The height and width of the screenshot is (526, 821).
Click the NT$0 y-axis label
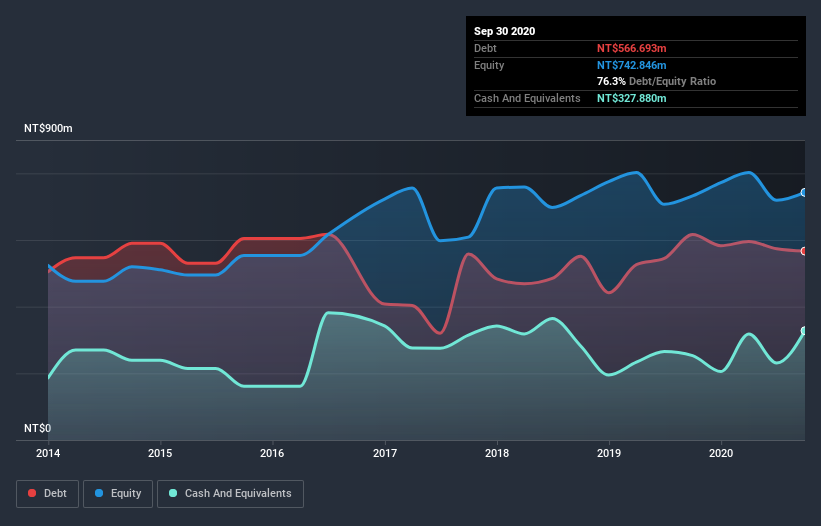(x=38, y=428)
